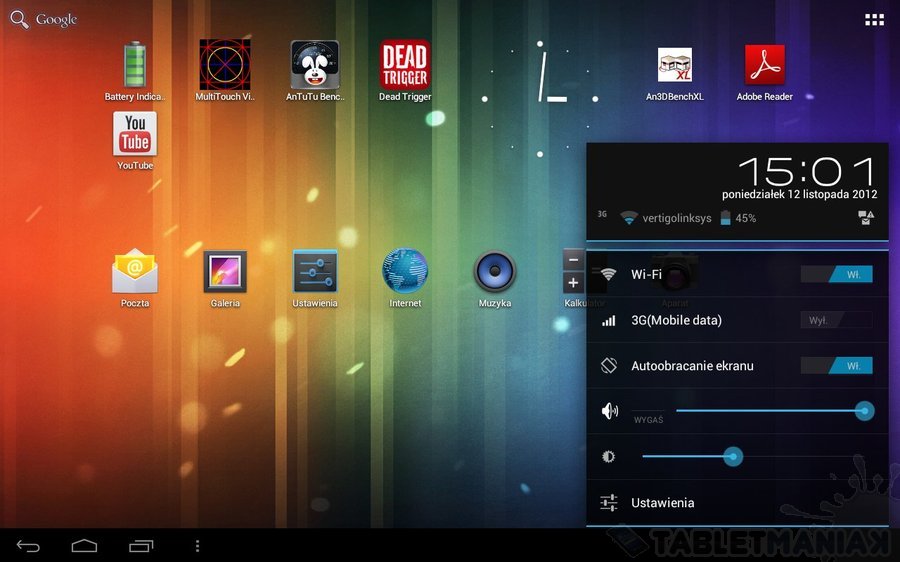
Task: Tap the brightness icon
Action: [x=608, y=456]
